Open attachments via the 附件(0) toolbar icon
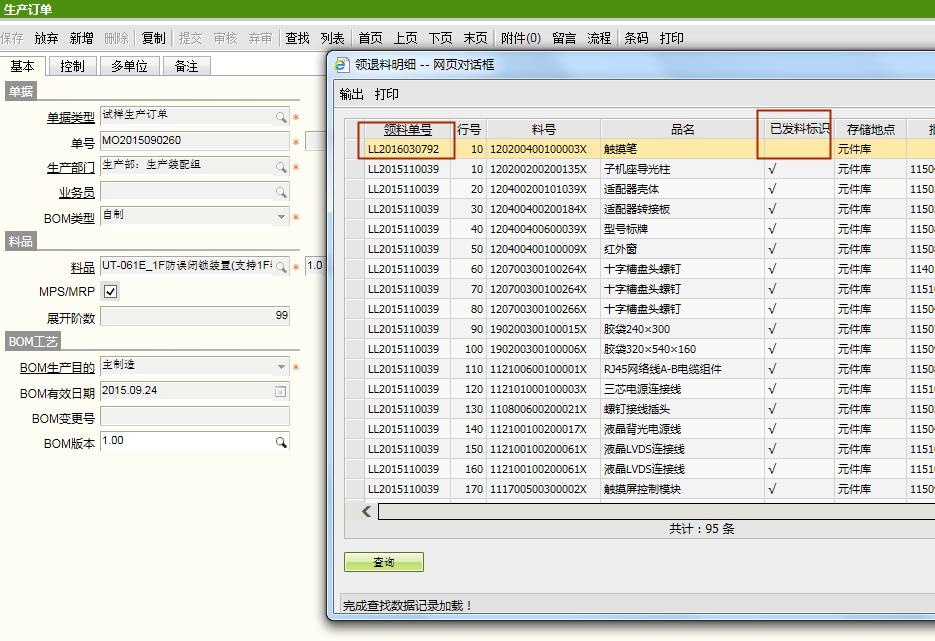 click(522, 38)
